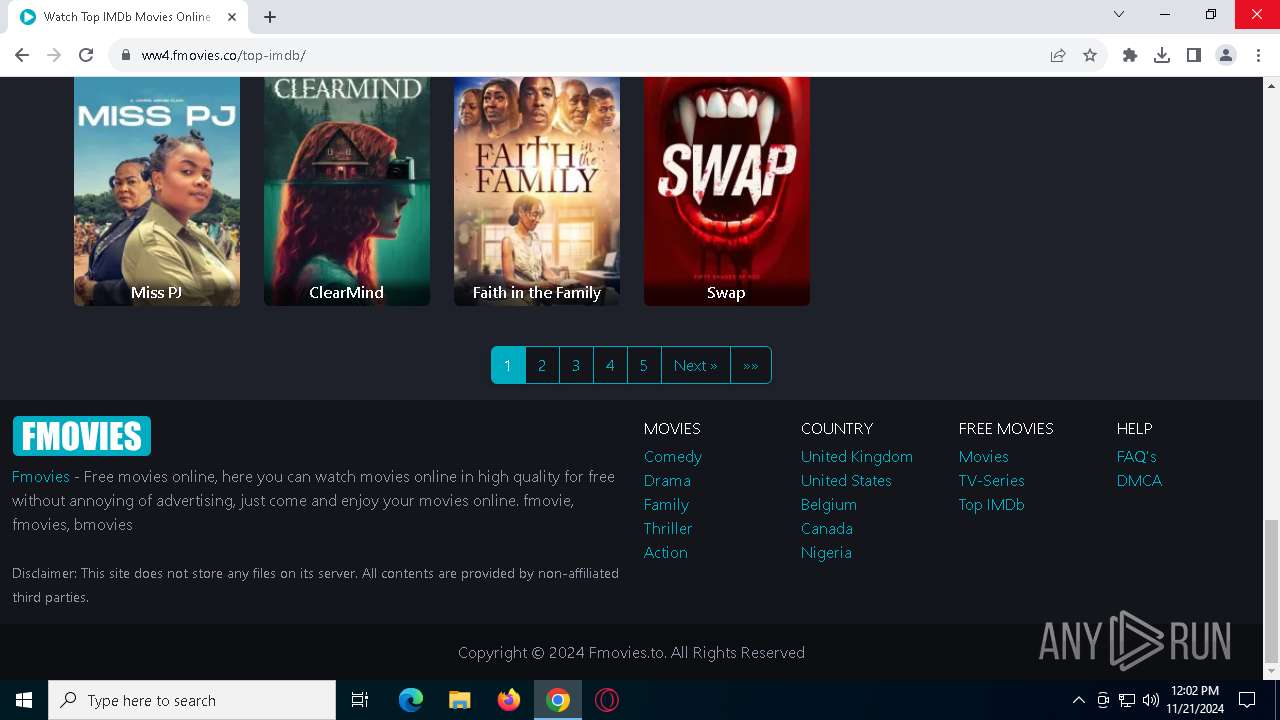Select the Watch Top IMDb Movies Online tab
Screen dimensions: 1280x720
[128, 17]
